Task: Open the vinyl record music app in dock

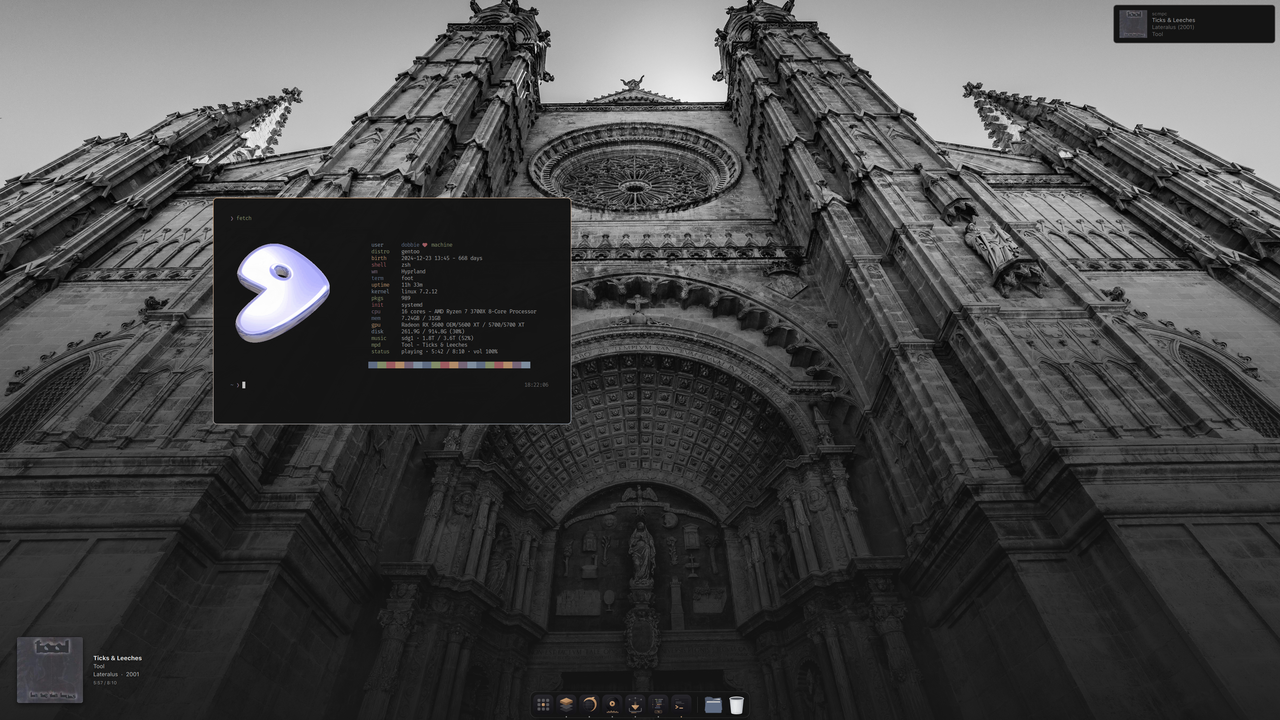Action: [612, 704]
